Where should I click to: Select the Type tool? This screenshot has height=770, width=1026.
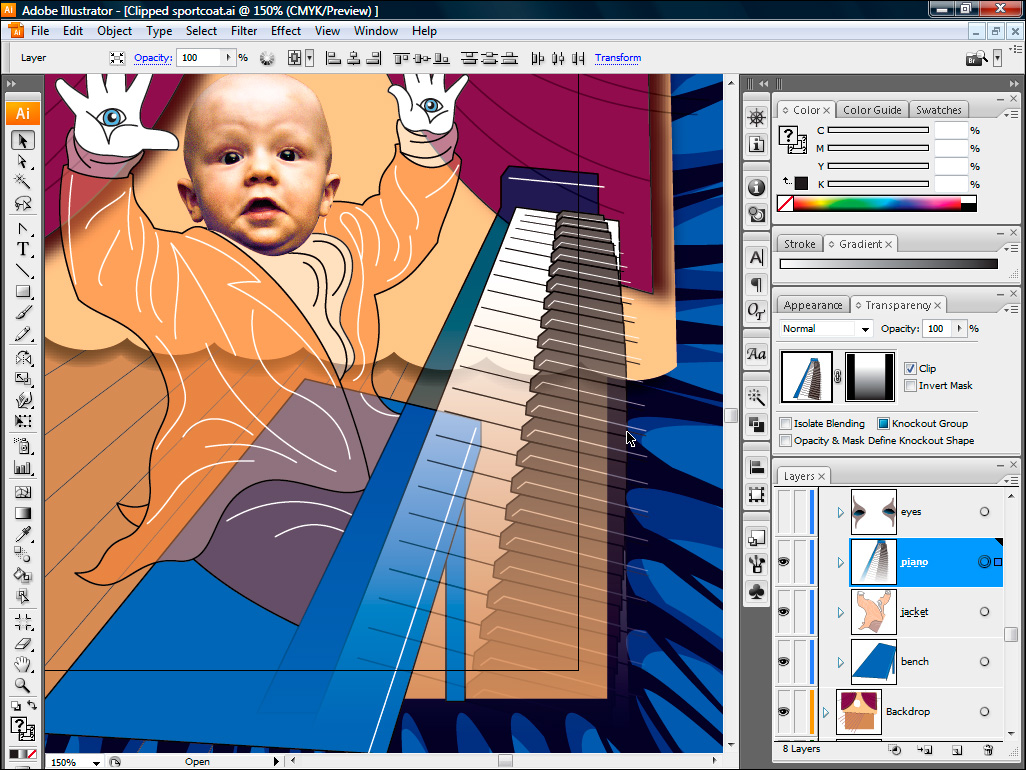(x=22, y=249)
